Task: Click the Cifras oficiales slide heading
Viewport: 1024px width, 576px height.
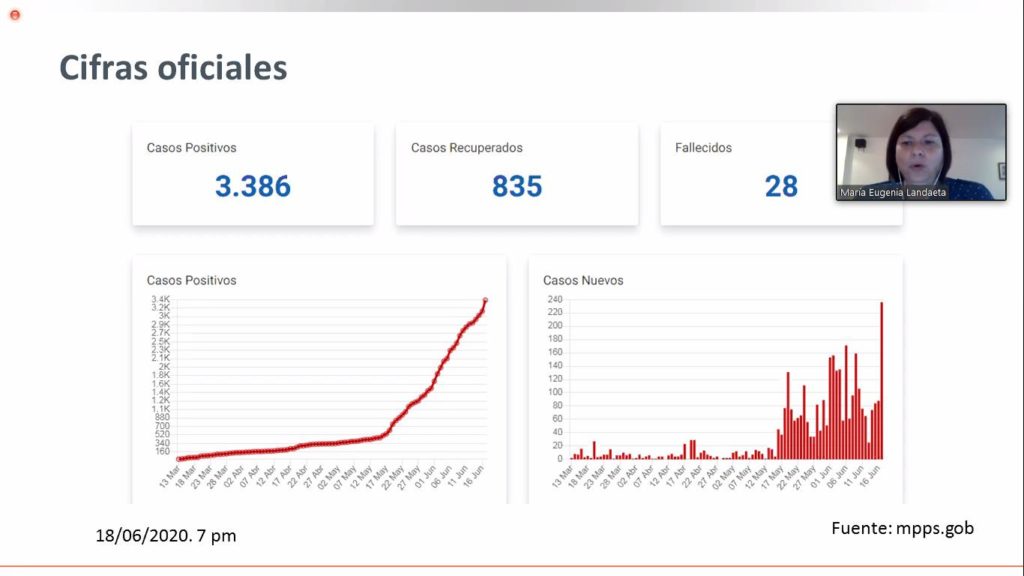Action: [173, 67]
